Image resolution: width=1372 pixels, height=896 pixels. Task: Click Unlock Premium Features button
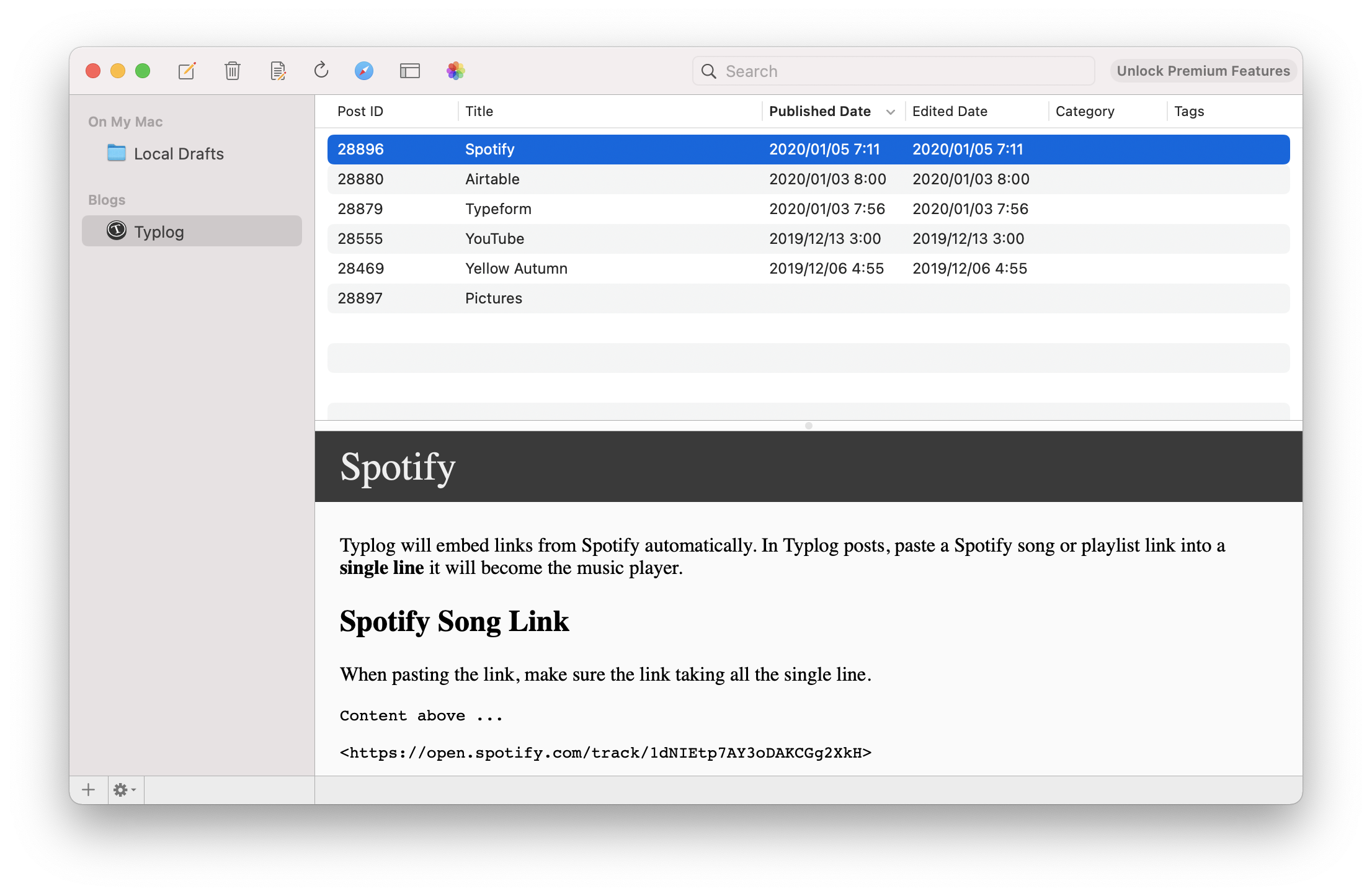[x=1203, y=71]
